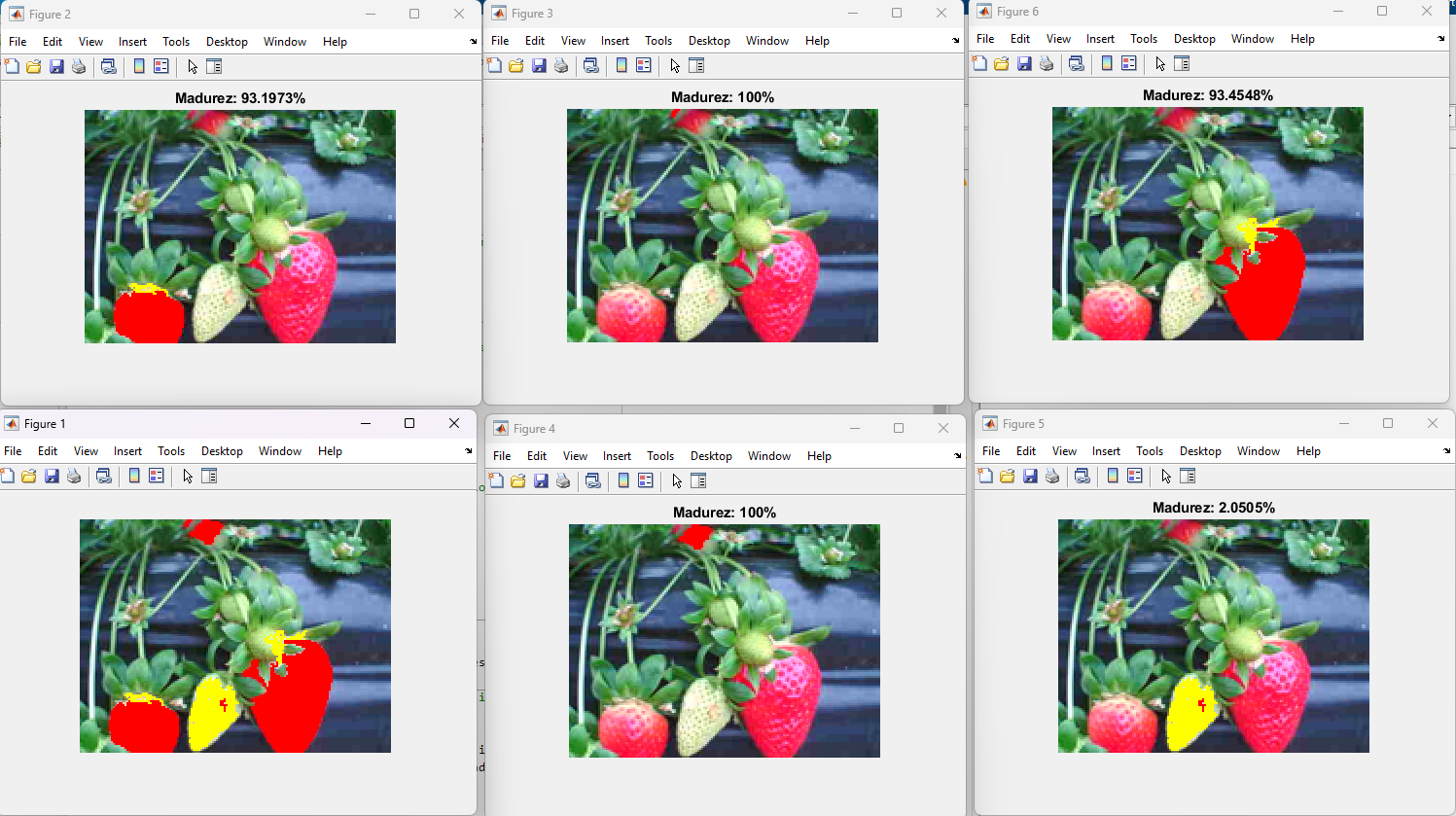
Task: Open the Tools menu in Figure 3
Action: point(658,40)
